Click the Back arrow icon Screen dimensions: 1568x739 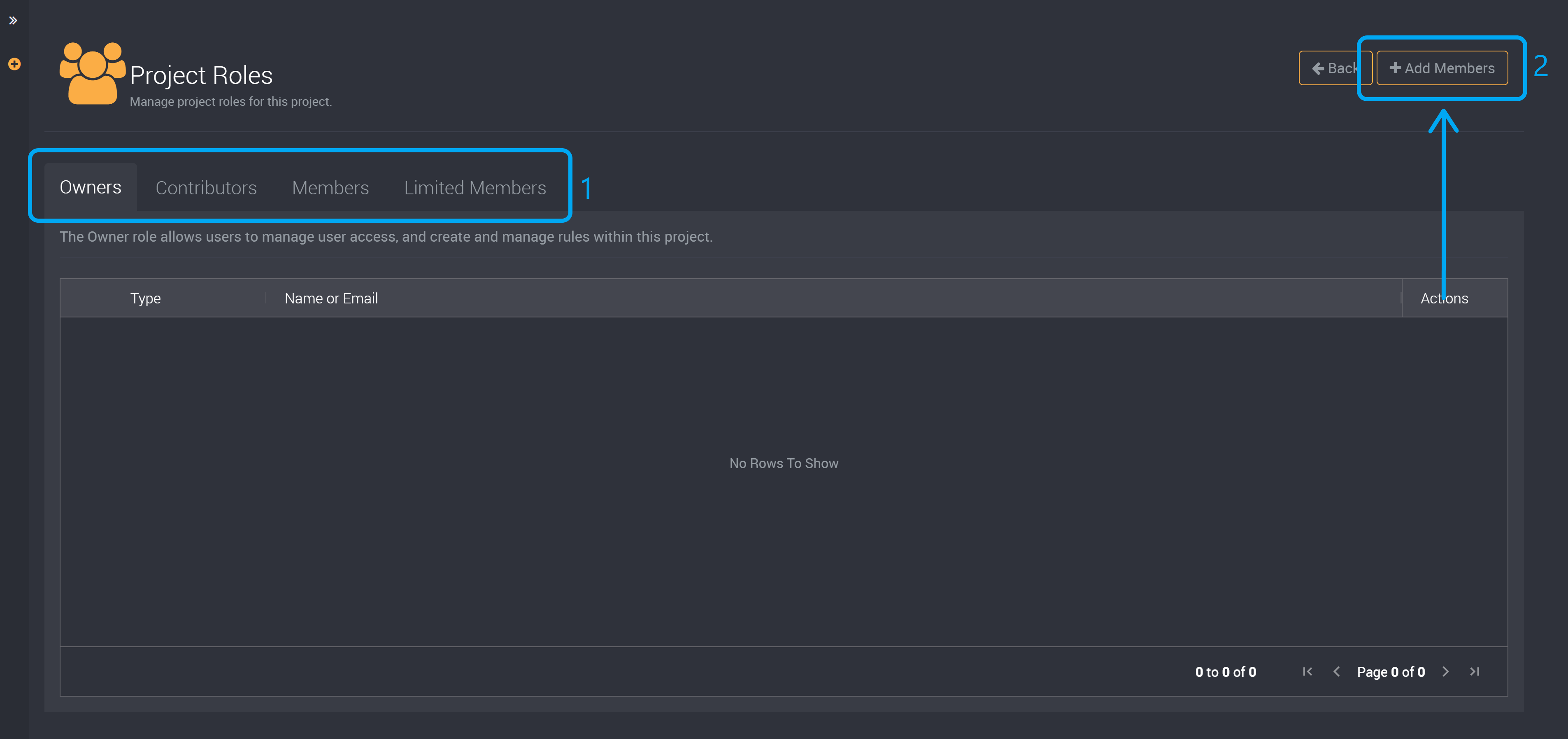pyautogui.click(x=1318, y=68)
